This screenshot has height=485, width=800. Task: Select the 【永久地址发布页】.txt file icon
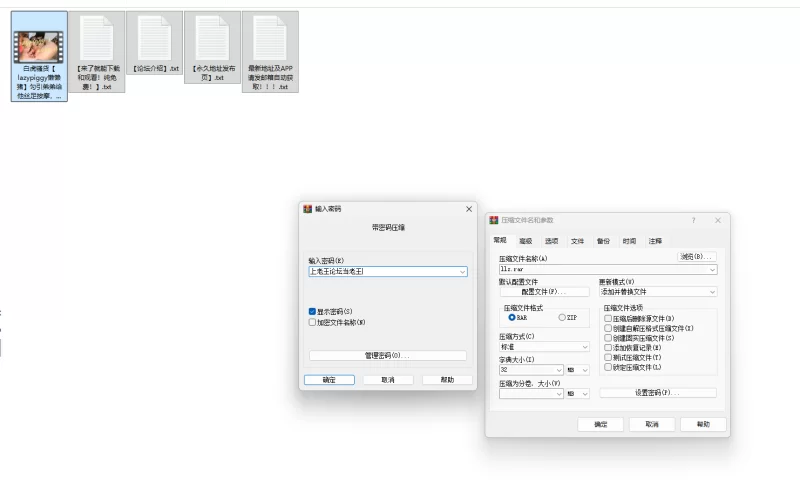click(x=212, y=38)
